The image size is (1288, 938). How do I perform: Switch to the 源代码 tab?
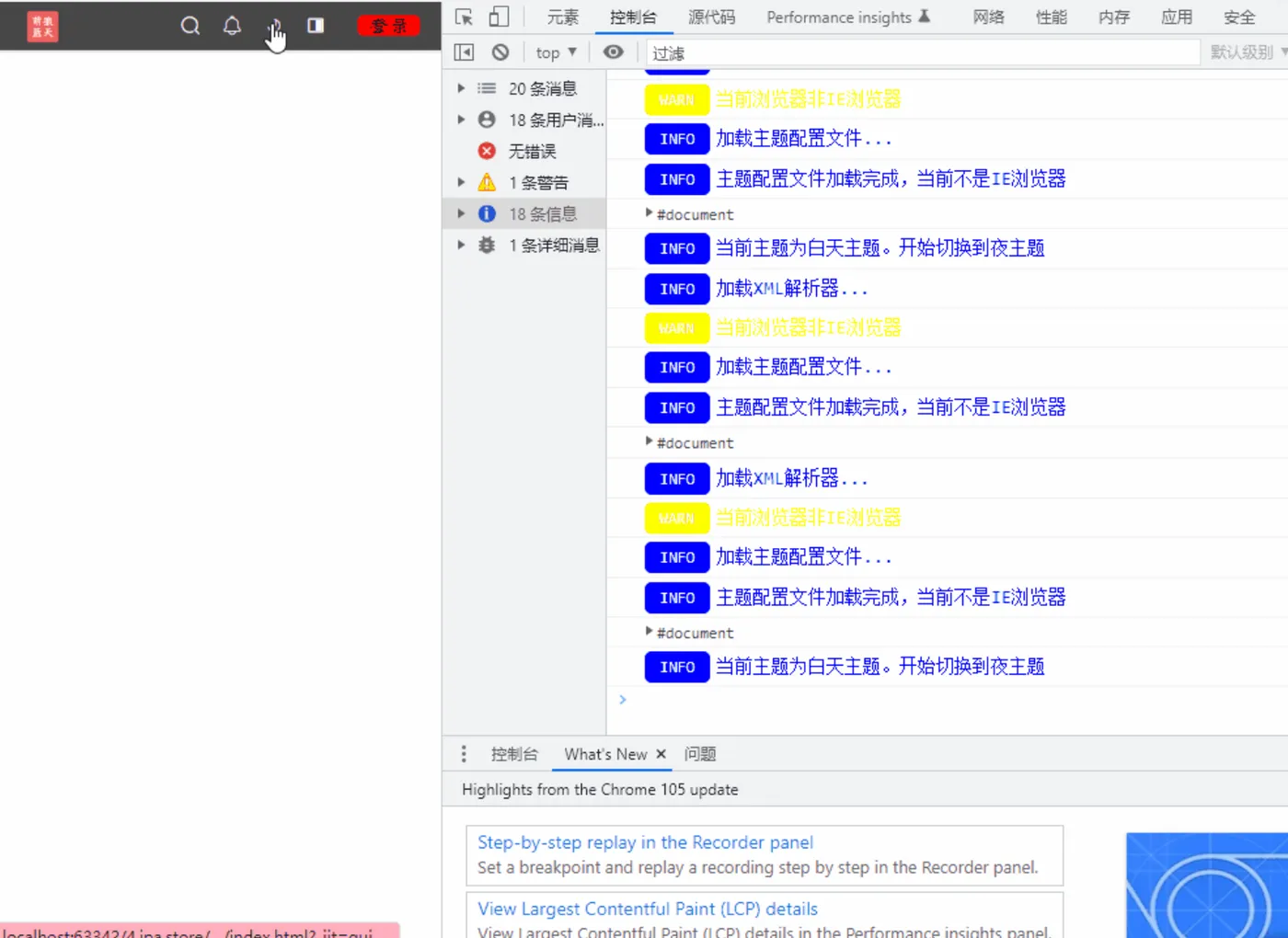711,17
